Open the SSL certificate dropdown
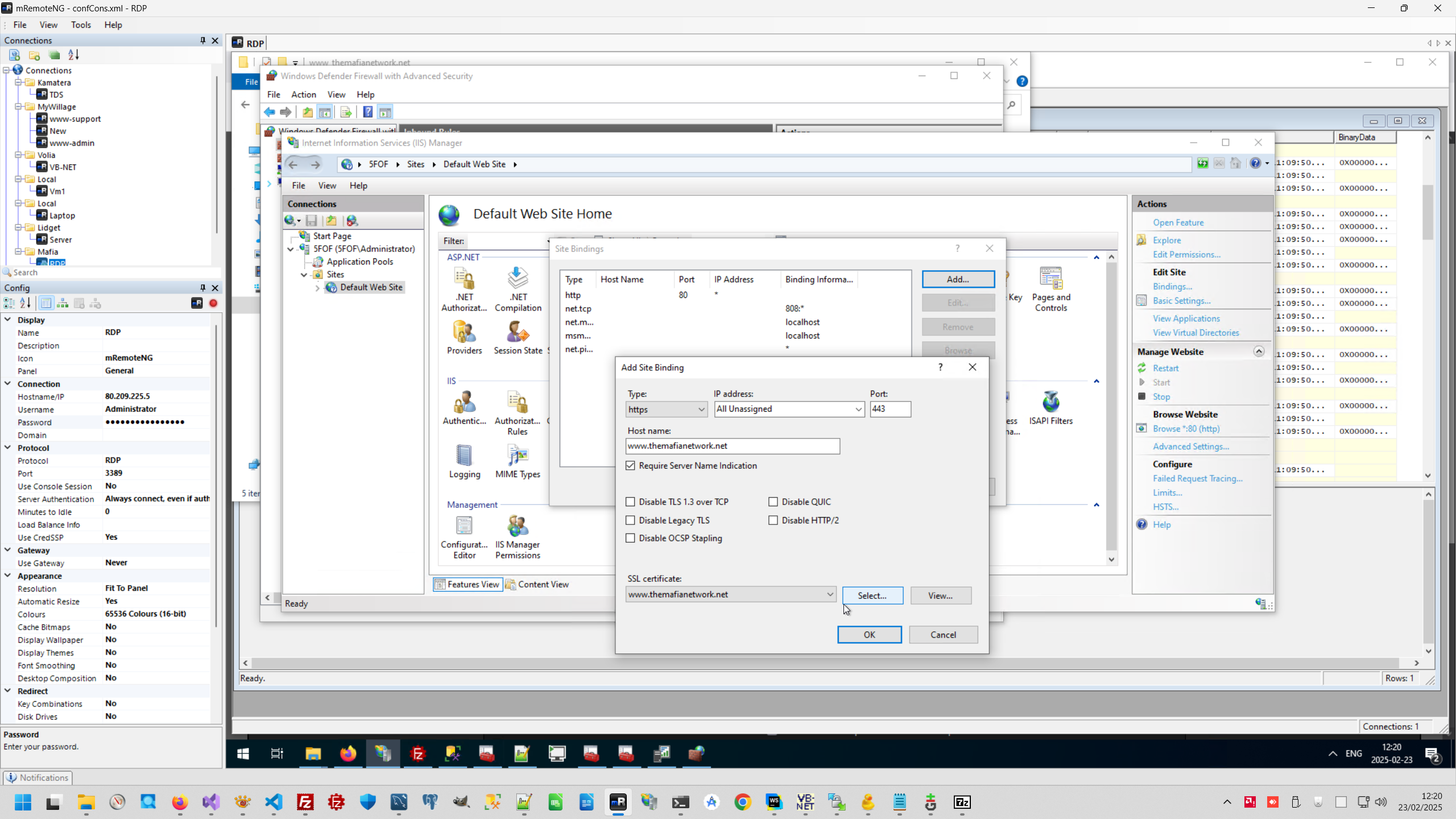Screen dimensions: 1456x819 click(731, 594)
